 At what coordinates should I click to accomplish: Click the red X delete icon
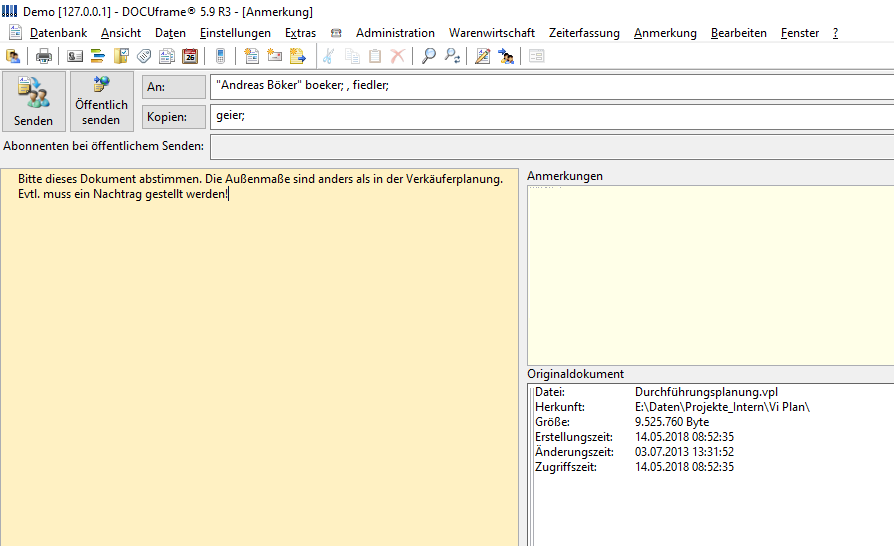398,56
